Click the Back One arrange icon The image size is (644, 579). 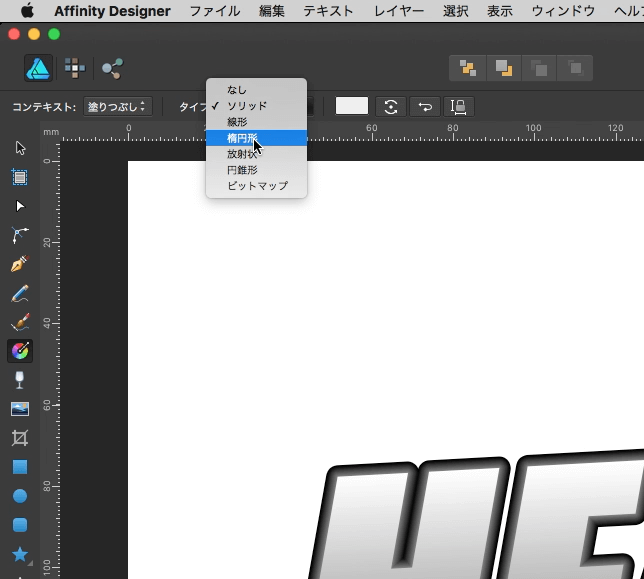pyautogui.click(x=503, y=68)
